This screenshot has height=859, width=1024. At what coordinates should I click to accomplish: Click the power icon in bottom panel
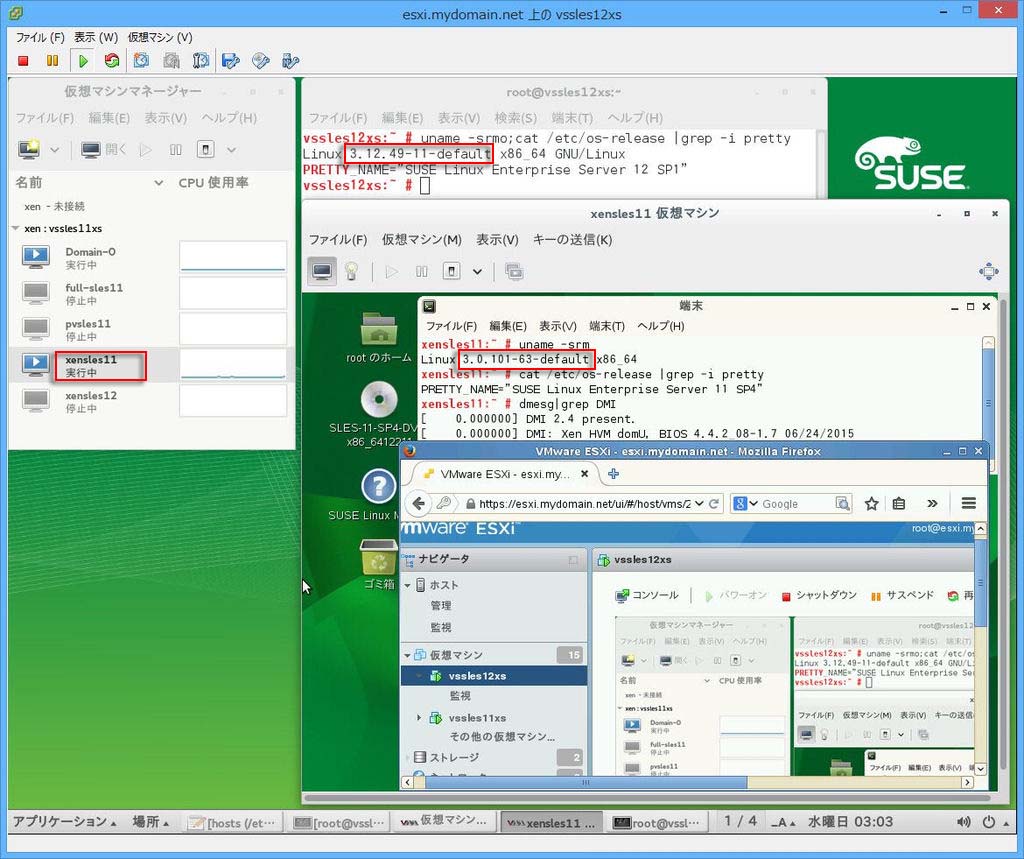pyautogui.click(x=989, y=822)
